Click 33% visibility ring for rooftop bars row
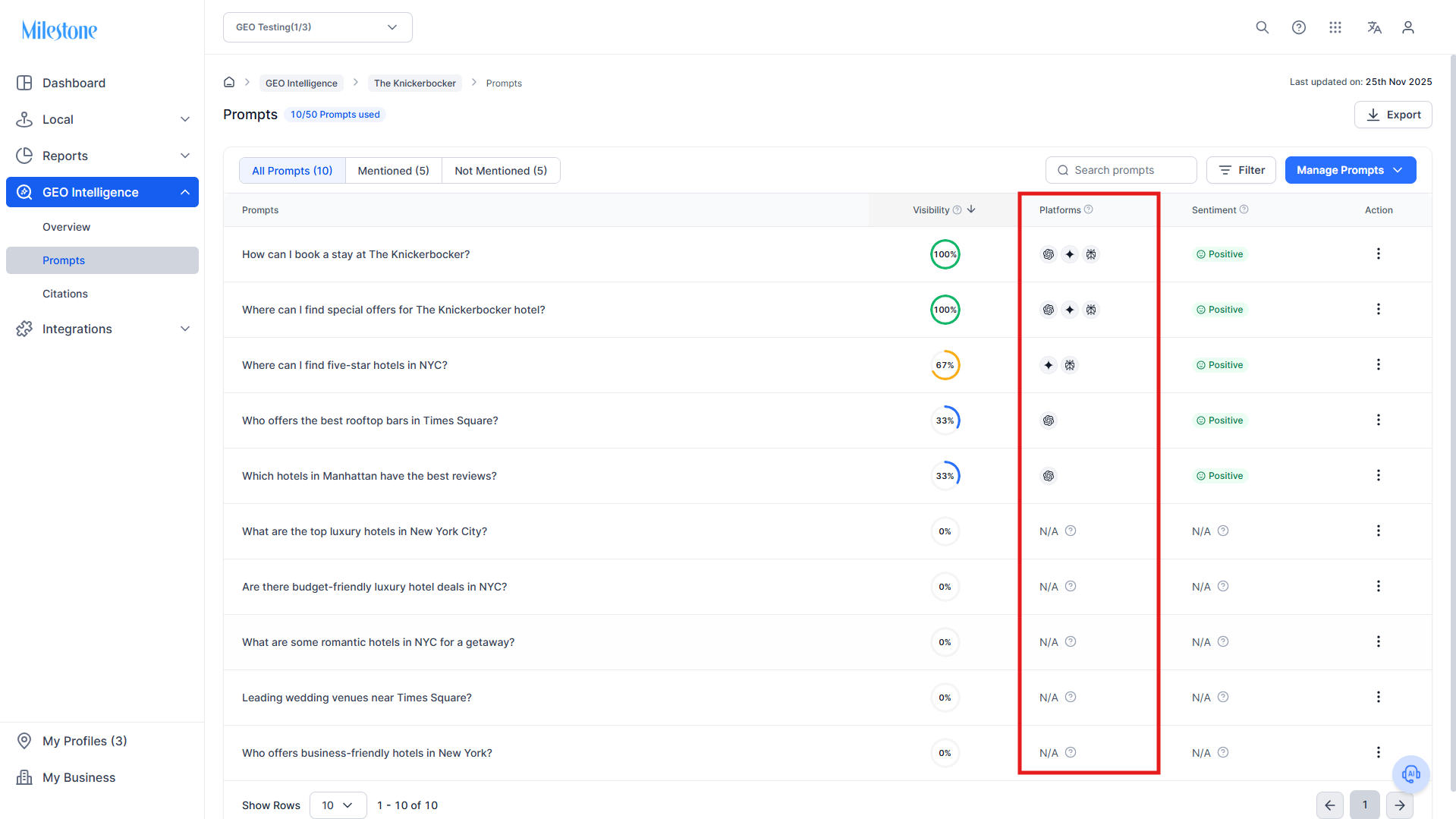 point(945,421)
